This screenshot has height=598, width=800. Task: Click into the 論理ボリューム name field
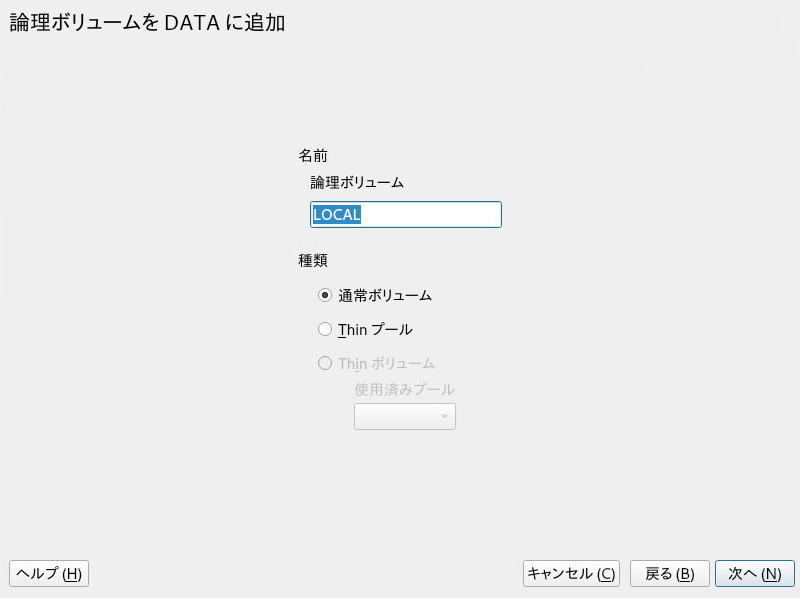click(406, 214)
